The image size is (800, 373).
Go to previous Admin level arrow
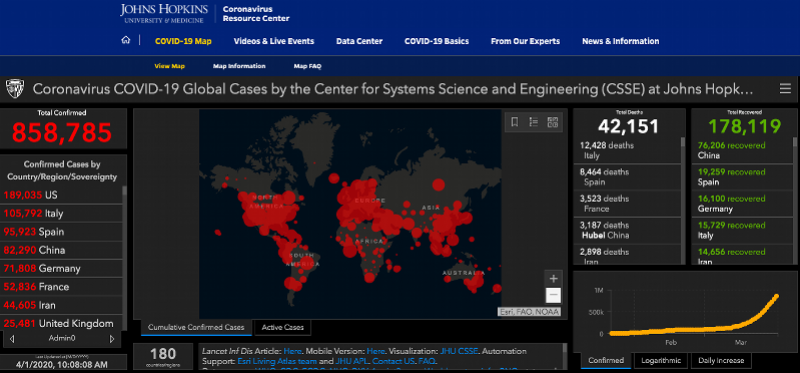(x=12, y=338)
